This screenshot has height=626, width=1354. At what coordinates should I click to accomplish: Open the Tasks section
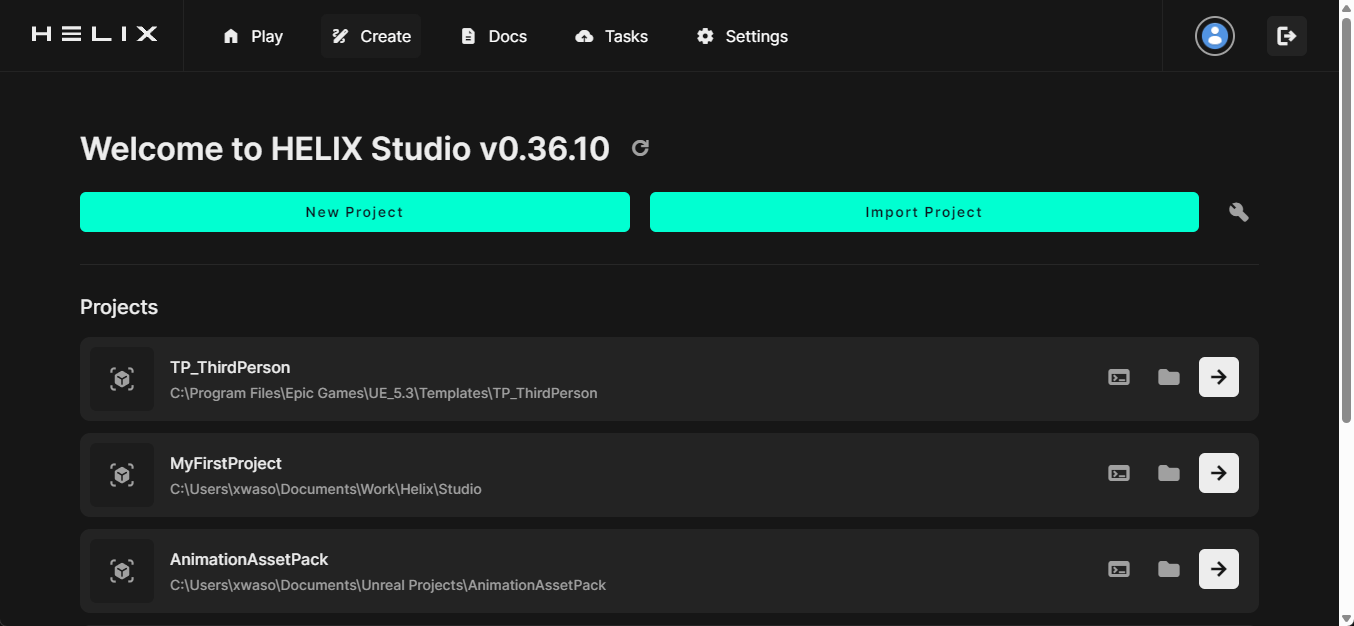612,36
